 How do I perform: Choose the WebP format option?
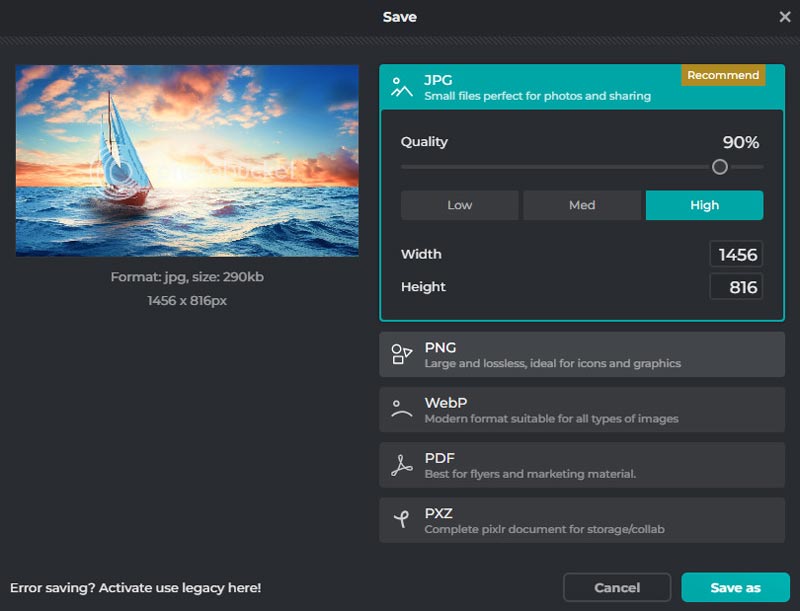click(x=582, y=410)
